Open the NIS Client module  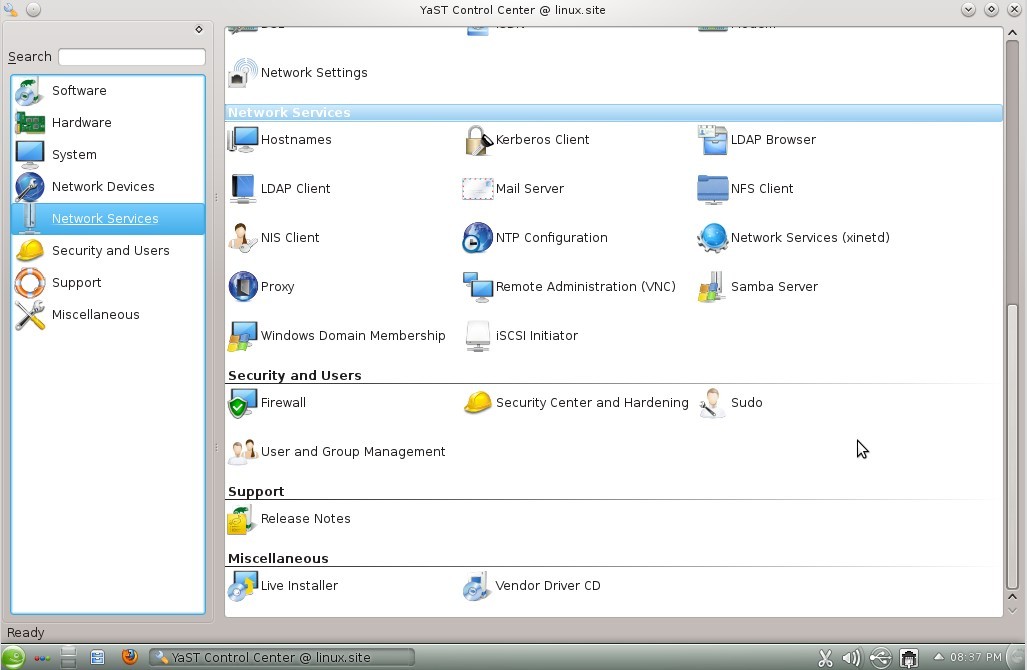coord(274,238)
